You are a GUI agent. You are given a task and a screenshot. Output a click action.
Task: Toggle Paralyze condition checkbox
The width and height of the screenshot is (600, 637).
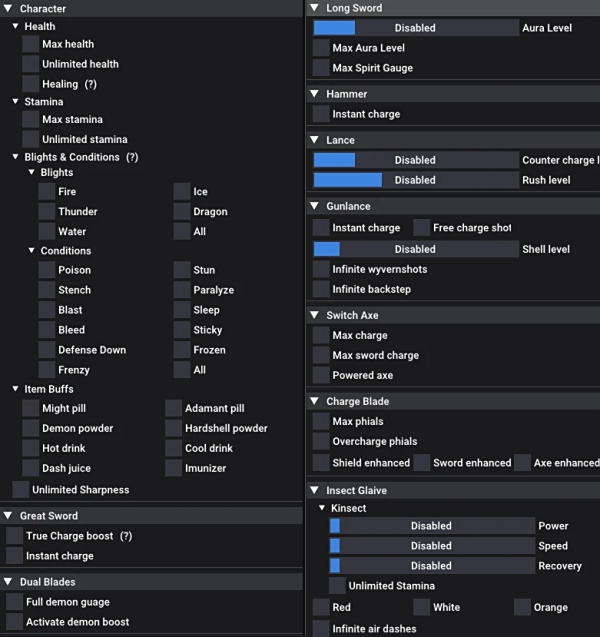pyautogui.click(x=182, y=290)
